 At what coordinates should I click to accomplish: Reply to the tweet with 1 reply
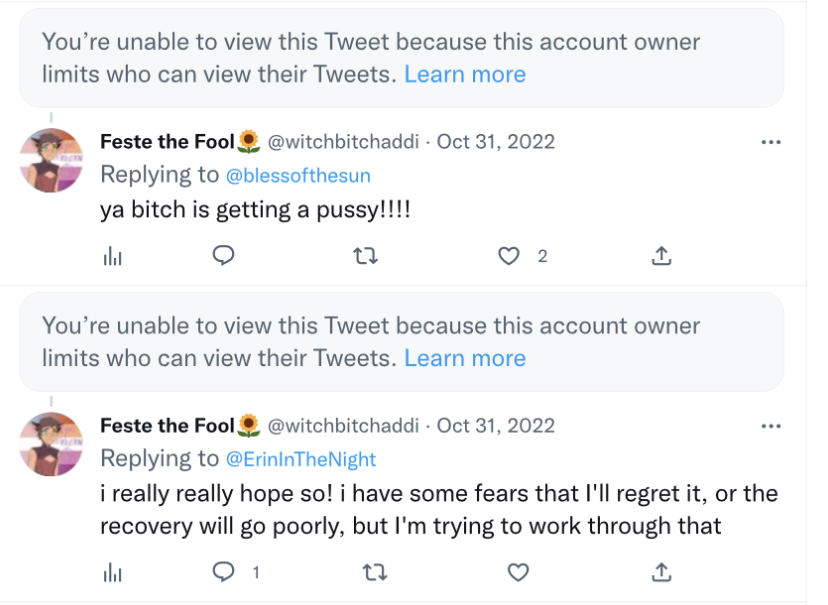click(x=224, y=573)
